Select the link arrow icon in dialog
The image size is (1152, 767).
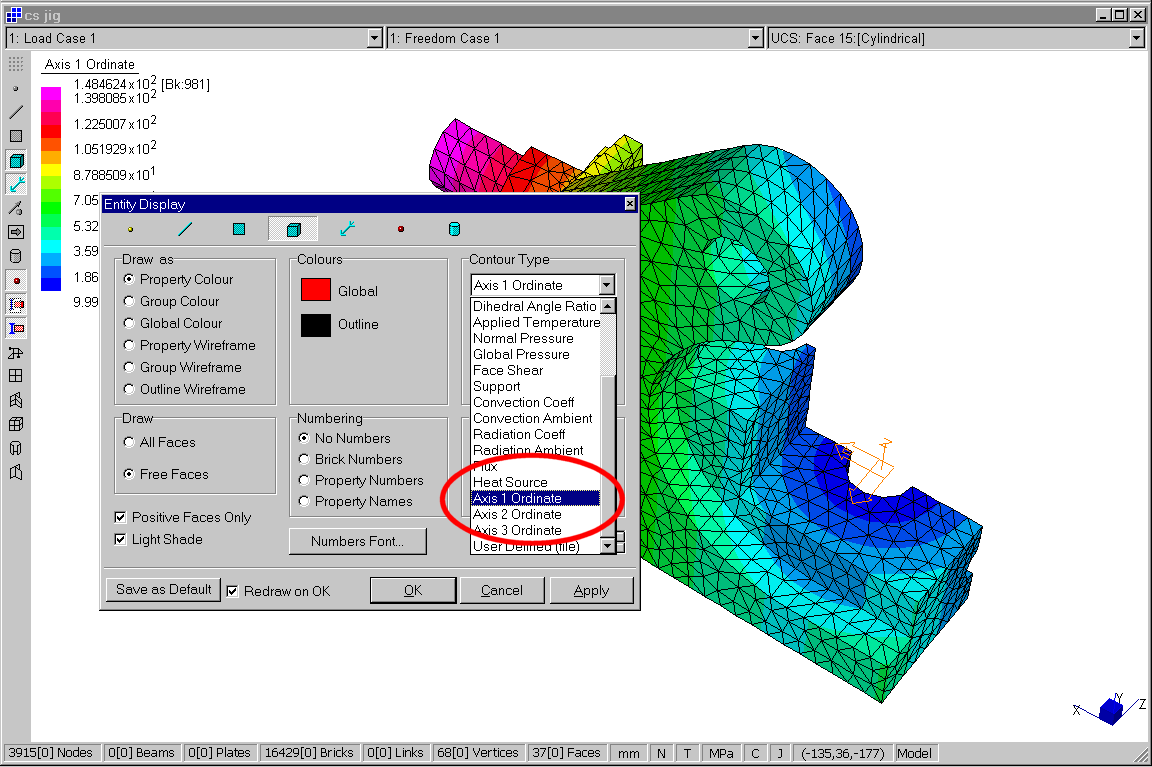(x=347, y=229)
